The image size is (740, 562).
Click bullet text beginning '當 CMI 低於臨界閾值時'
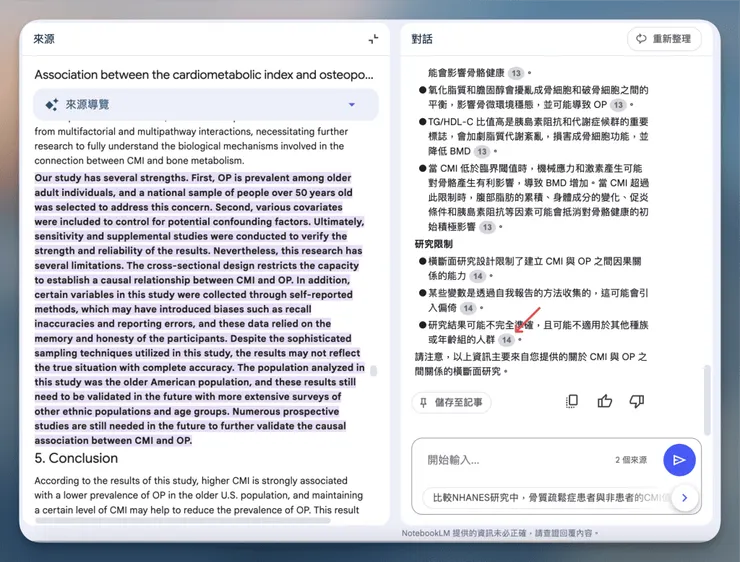538,198
